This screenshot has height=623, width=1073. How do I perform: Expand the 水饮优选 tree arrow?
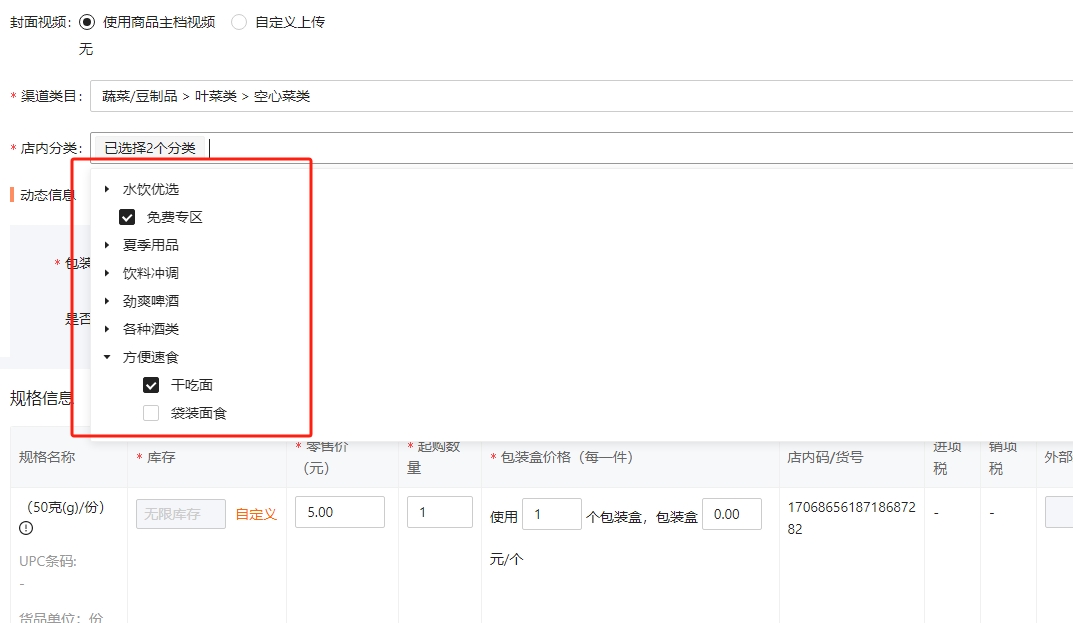click(107, 189)
